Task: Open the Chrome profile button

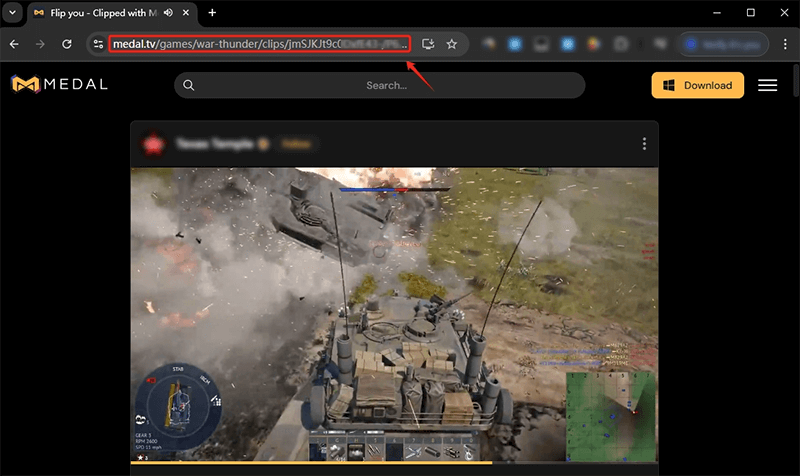Action: [x=723, y=44]
